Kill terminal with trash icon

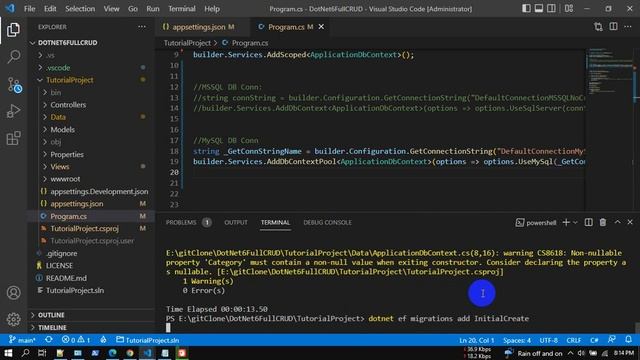[603, 222]
